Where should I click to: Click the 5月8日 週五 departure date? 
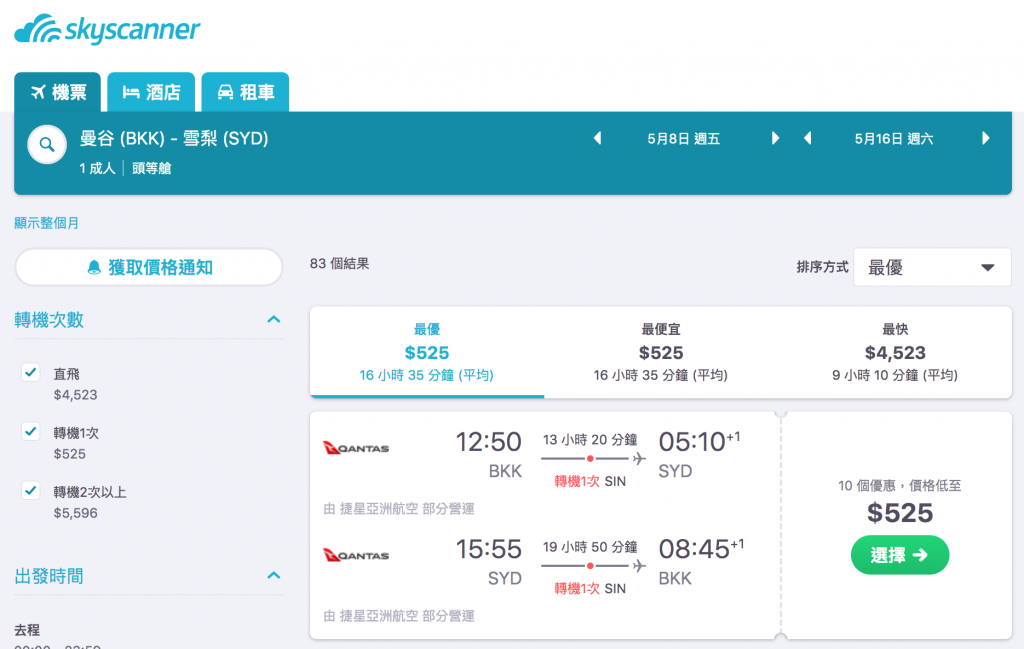pos(684,138)
